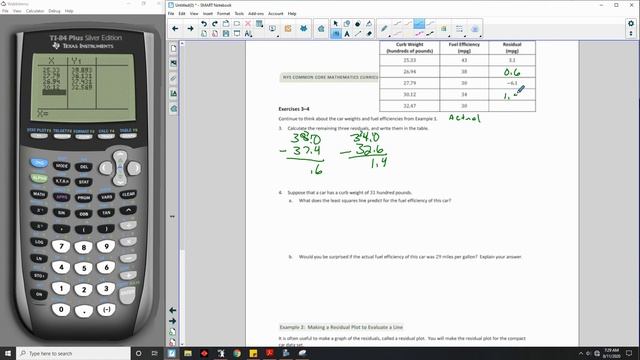Open the Add-ons menu

(x=256, y=13)
